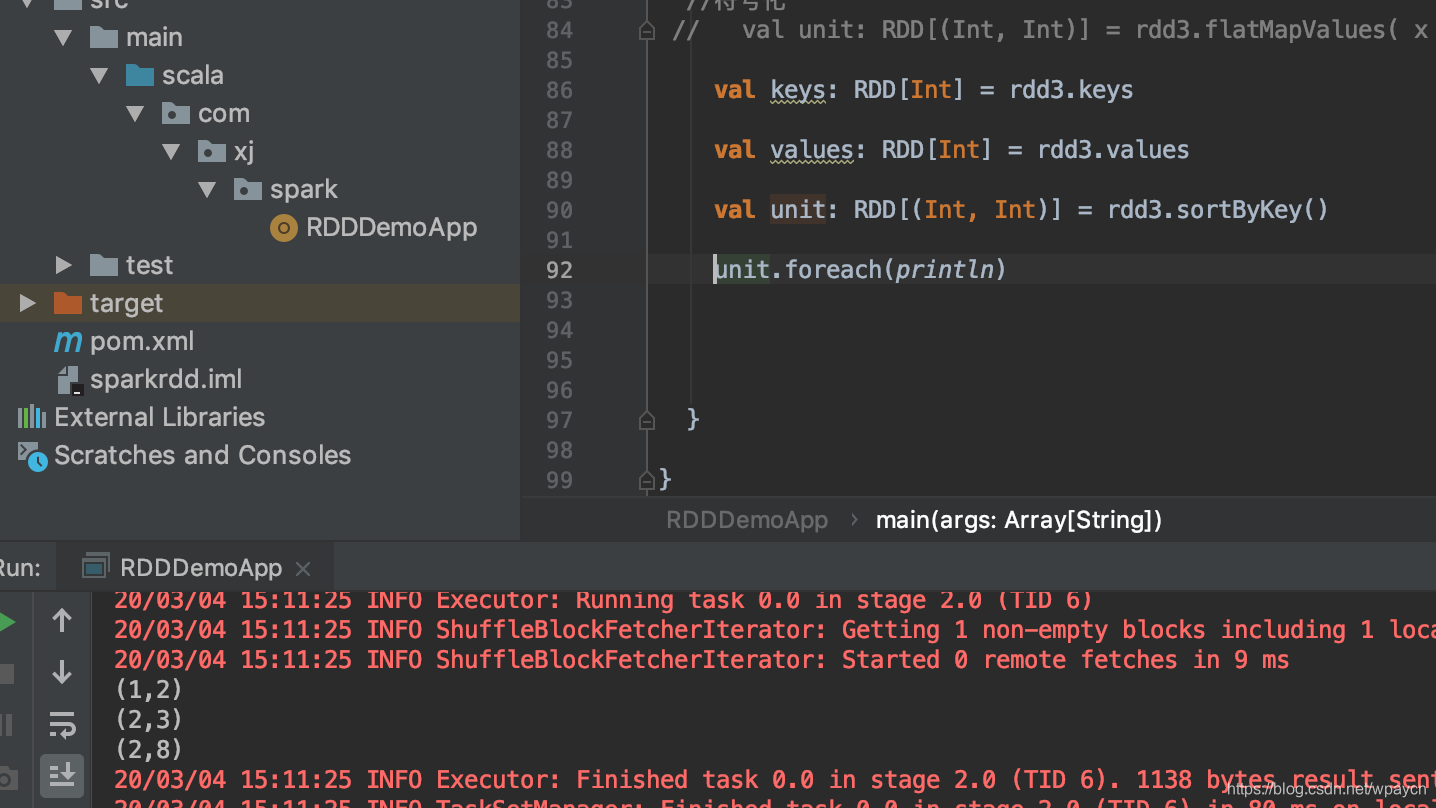Screen dimensions: 1436x808
Task: Select the com package icon
Action: tap(176, 113)
